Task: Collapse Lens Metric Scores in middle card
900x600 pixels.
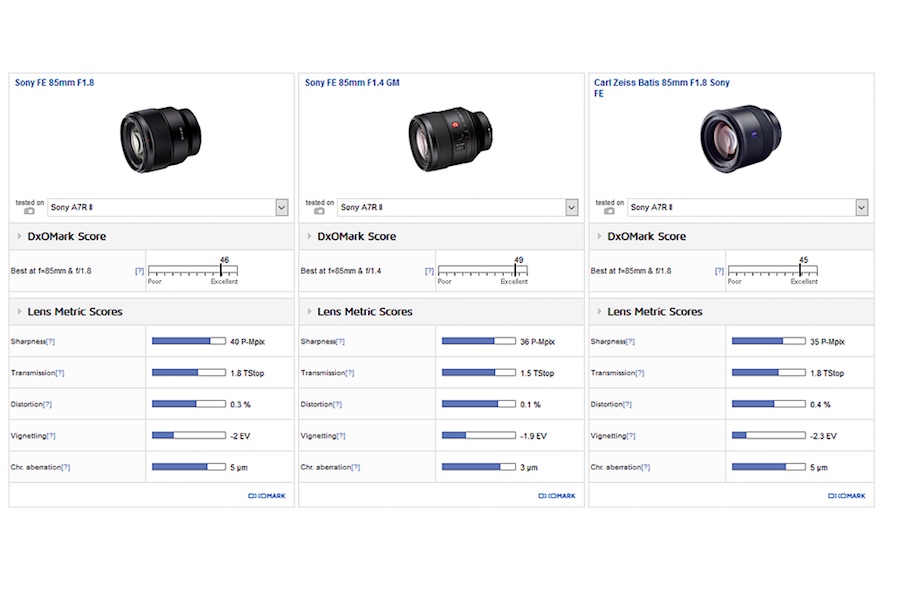Action: pyautogui.click(x=309, y=312)
